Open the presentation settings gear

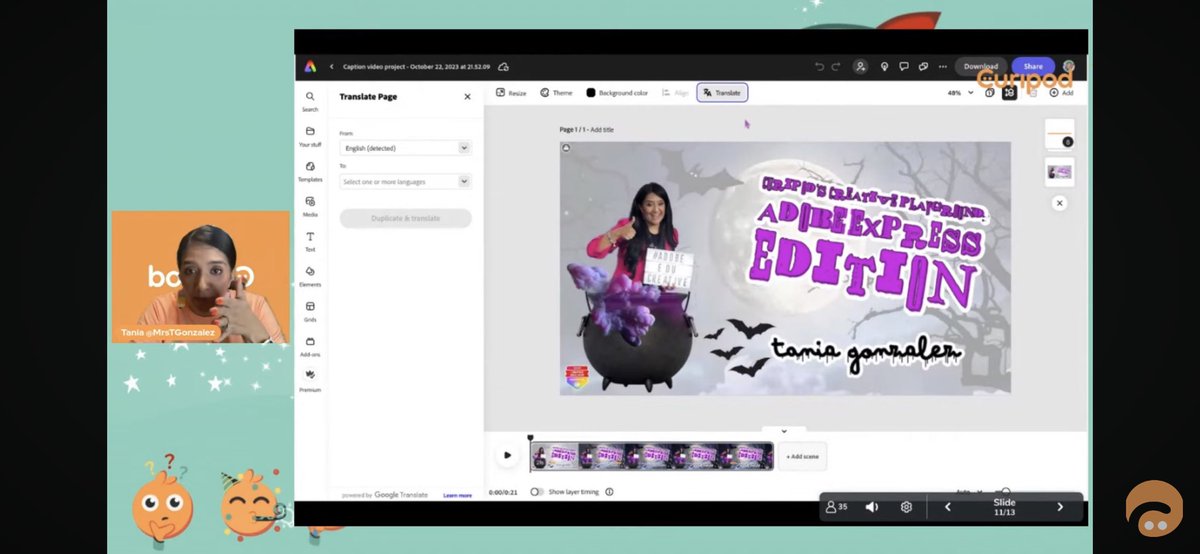click(x=906, y=507)
